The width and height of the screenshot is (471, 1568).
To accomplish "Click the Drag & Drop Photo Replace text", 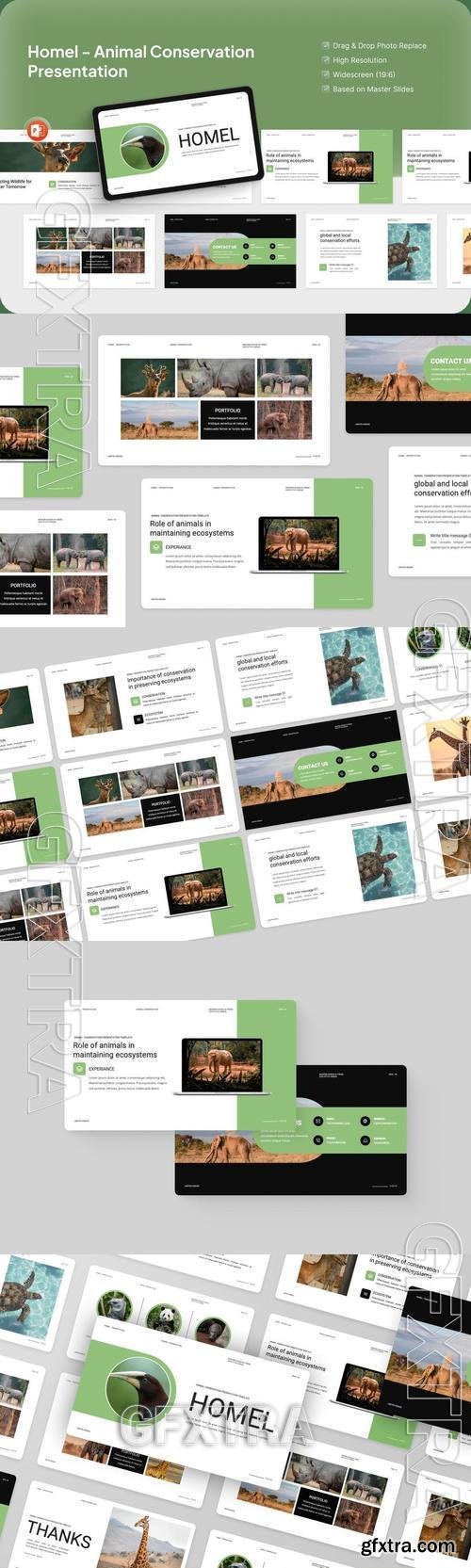I will (380, 45).
